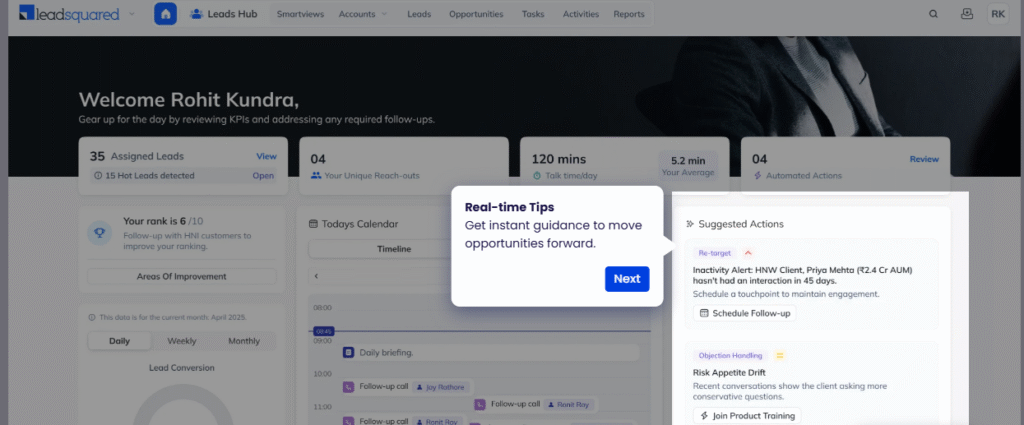The width and height of the screenshot is (1024, 425).
Task: Open Areas Of Improvement button
Action: coord(182,276)
